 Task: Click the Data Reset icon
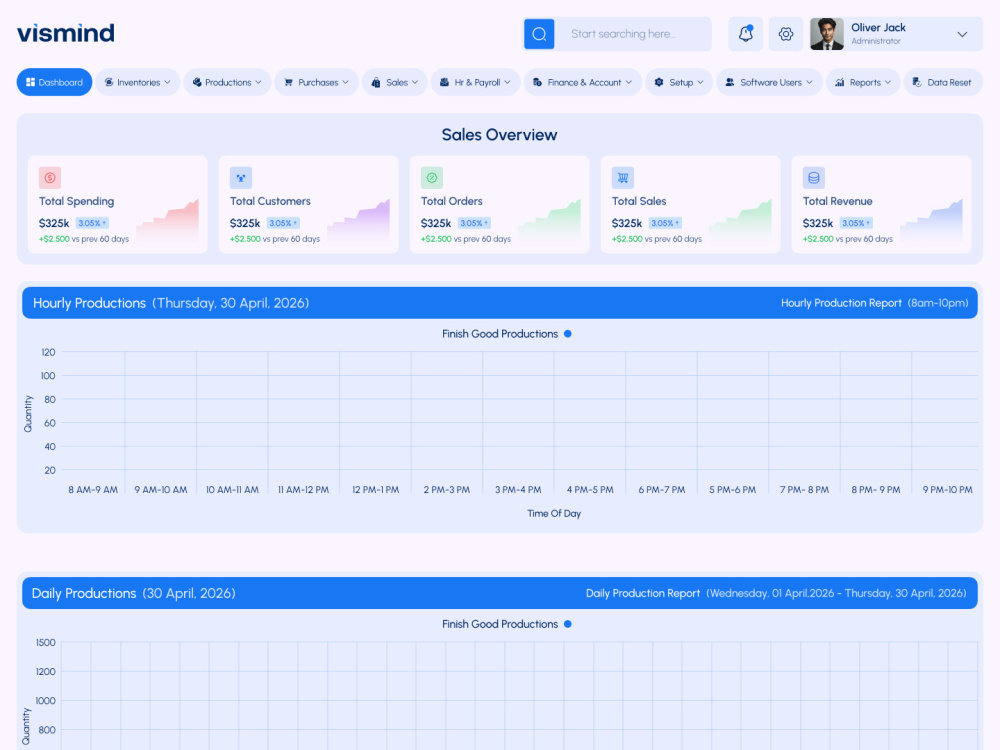click(x=916, y=82)
